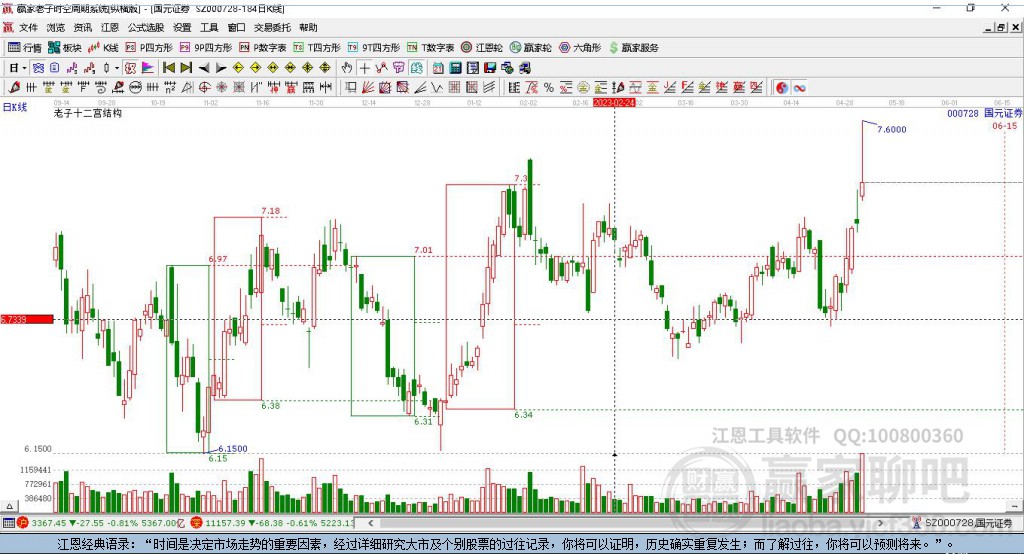1024x554 pixels.
Task: Click the 2023-02-24 date marker
Action: (614, 103)
